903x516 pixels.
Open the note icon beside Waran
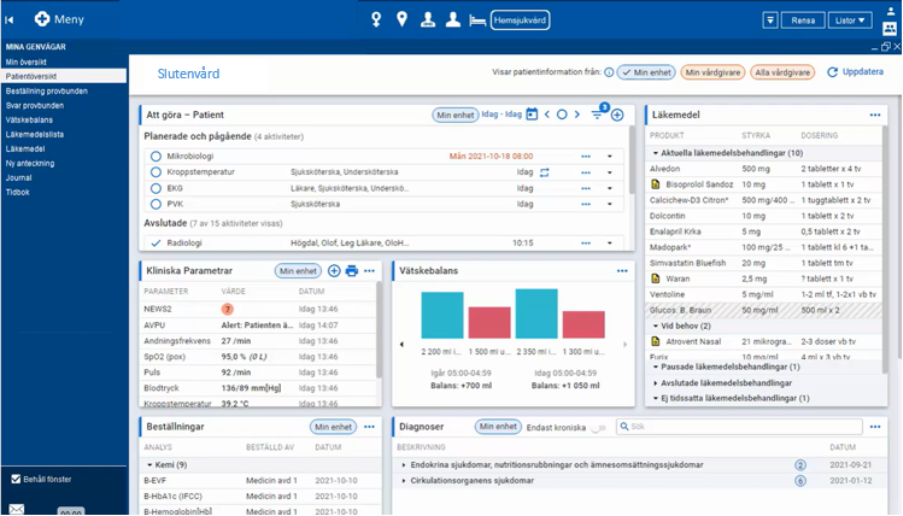click(655, 279)
